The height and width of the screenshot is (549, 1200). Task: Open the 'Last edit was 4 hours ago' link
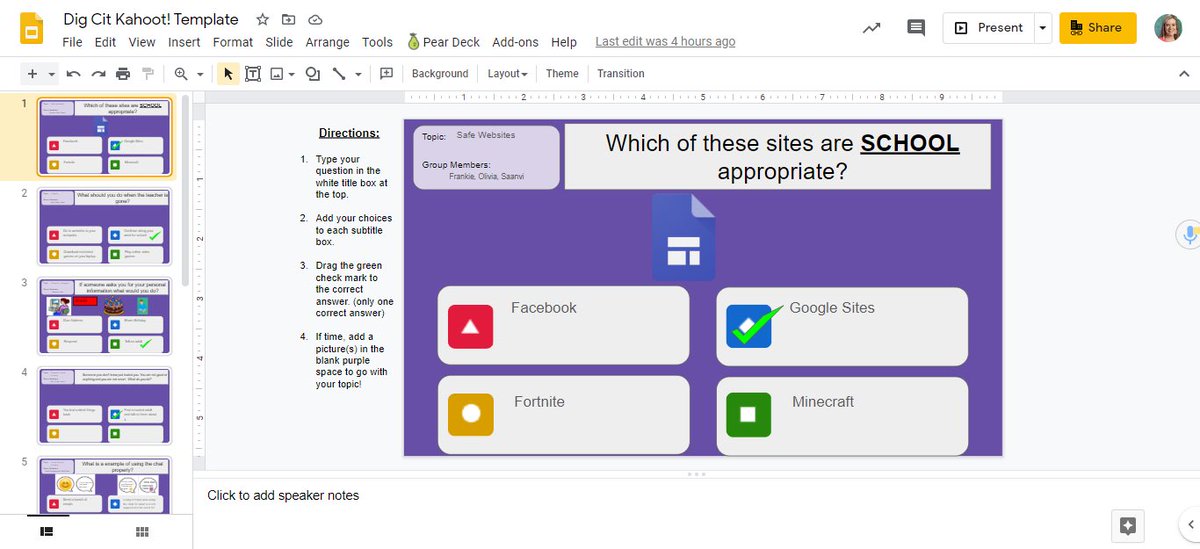tap(665, 42)
